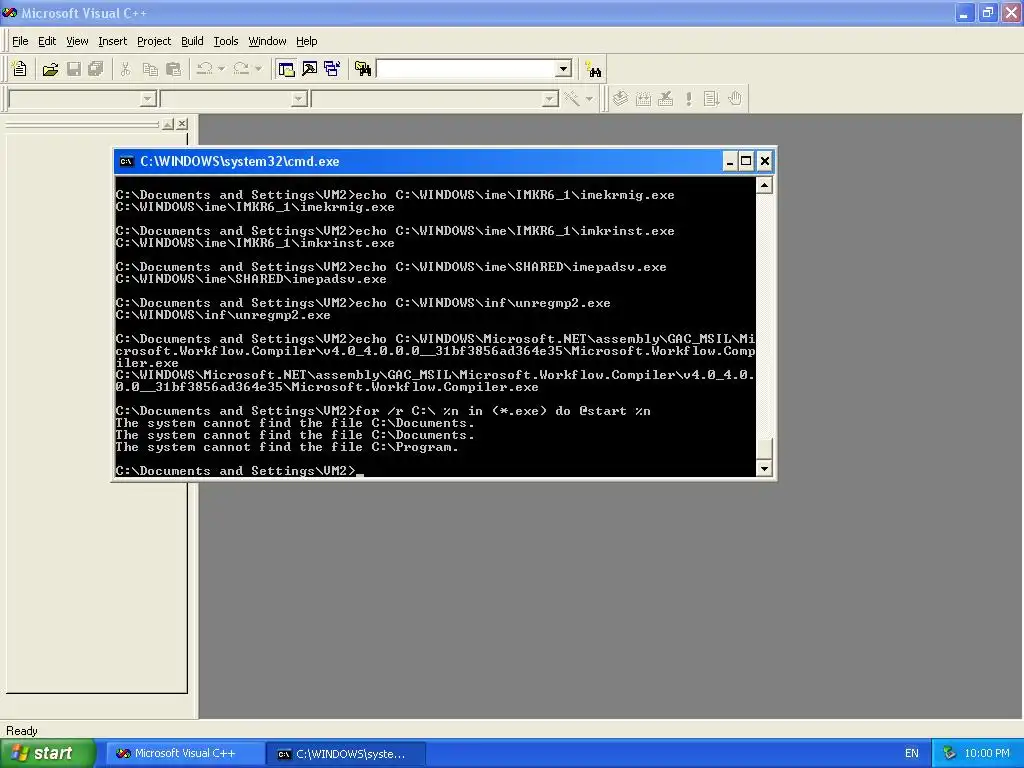The height and width of the screenshot is (768, 1024).
Task: Open the Window List icon
Action: pos(332,69)
